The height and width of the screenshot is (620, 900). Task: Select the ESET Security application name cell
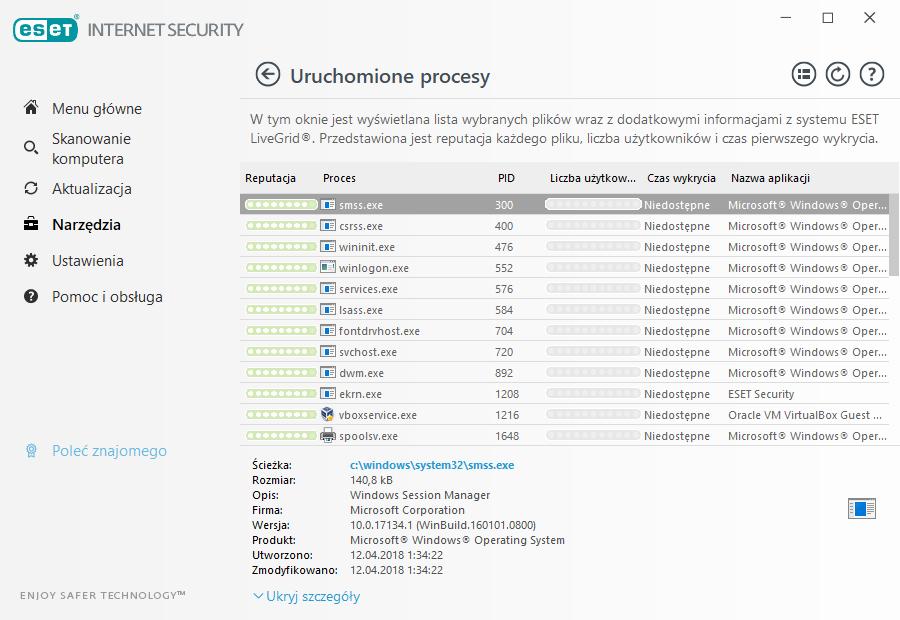(761, 394)
